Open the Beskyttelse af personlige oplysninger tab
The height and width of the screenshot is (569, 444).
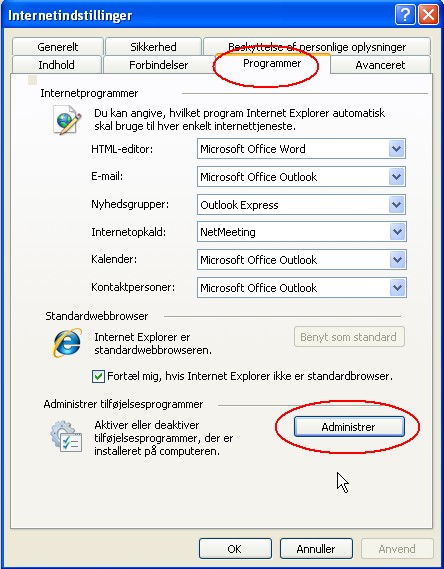(317, 47)
